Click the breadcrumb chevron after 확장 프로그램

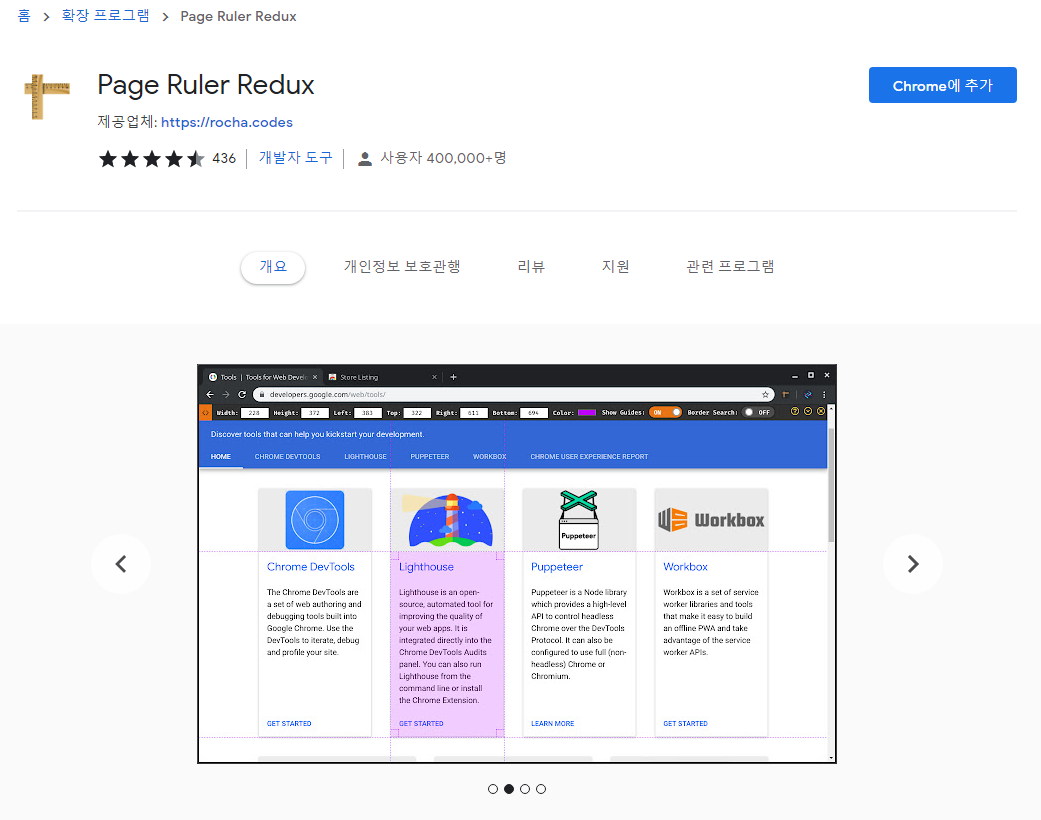point(165,17)
